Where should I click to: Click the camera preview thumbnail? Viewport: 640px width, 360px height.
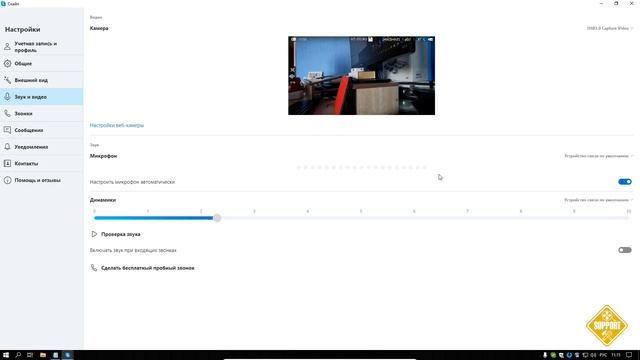pyautogui.click(x=362, y=76)
